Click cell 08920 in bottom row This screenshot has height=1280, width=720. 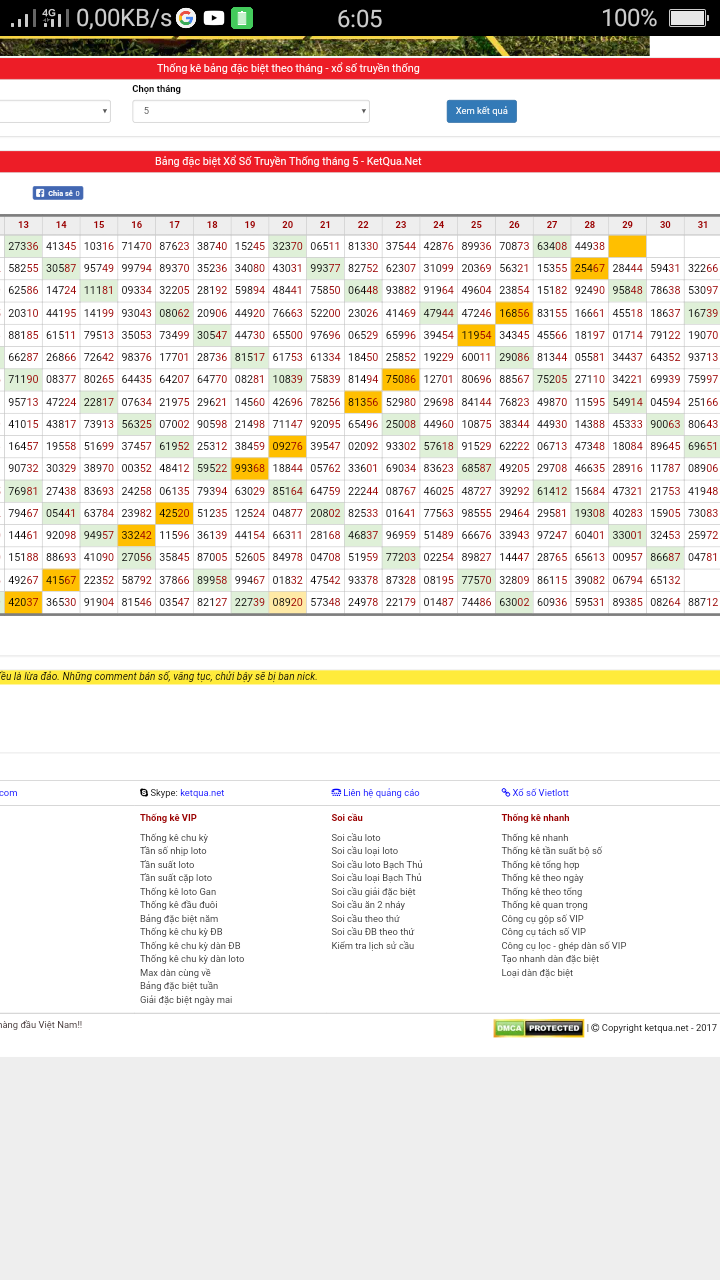pos(287,602)
